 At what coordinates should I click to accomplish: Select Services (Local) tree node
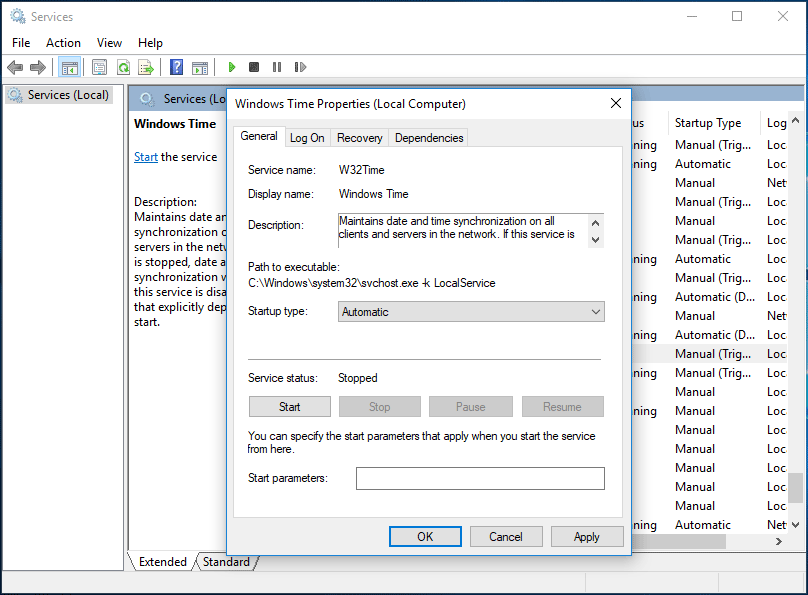59,95
